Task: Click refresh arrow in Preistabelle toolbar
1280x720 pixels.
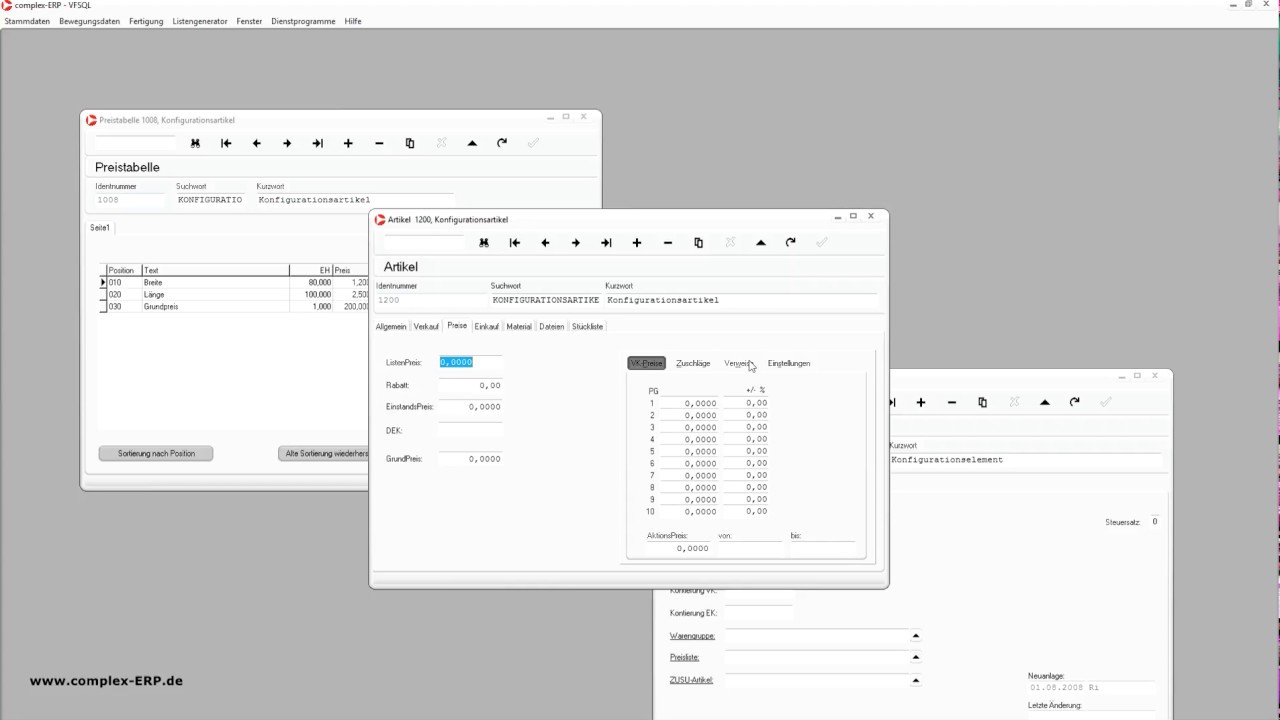Action: coord(502,143)
